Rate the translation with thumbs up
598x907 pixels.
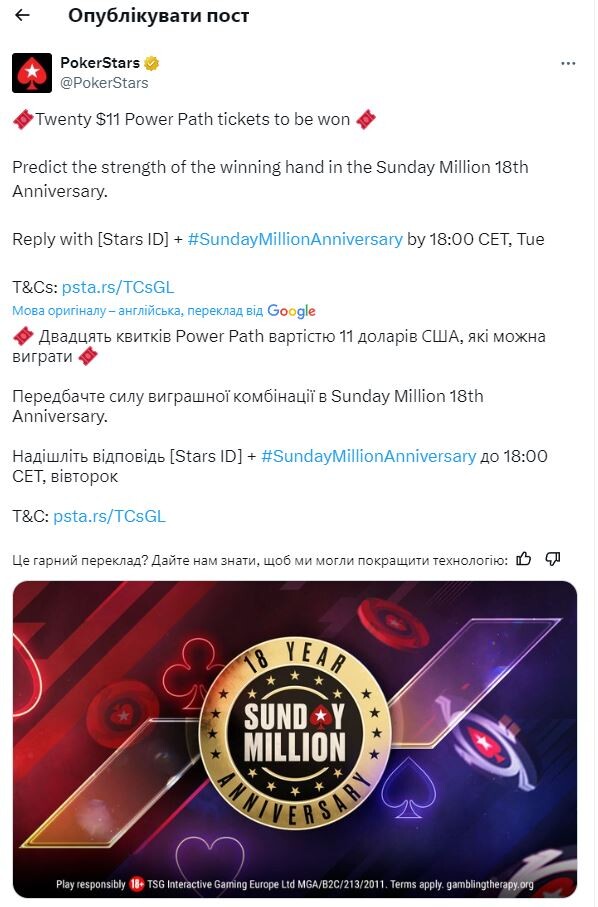[x=524, y=559]
